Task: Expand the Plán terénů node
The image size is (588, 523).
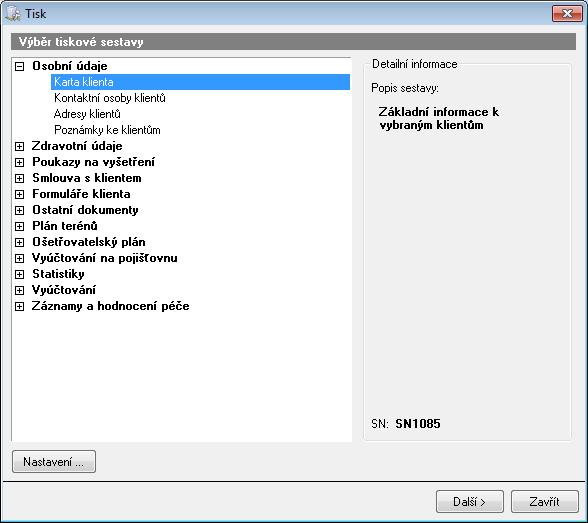Action: point(20,227)
